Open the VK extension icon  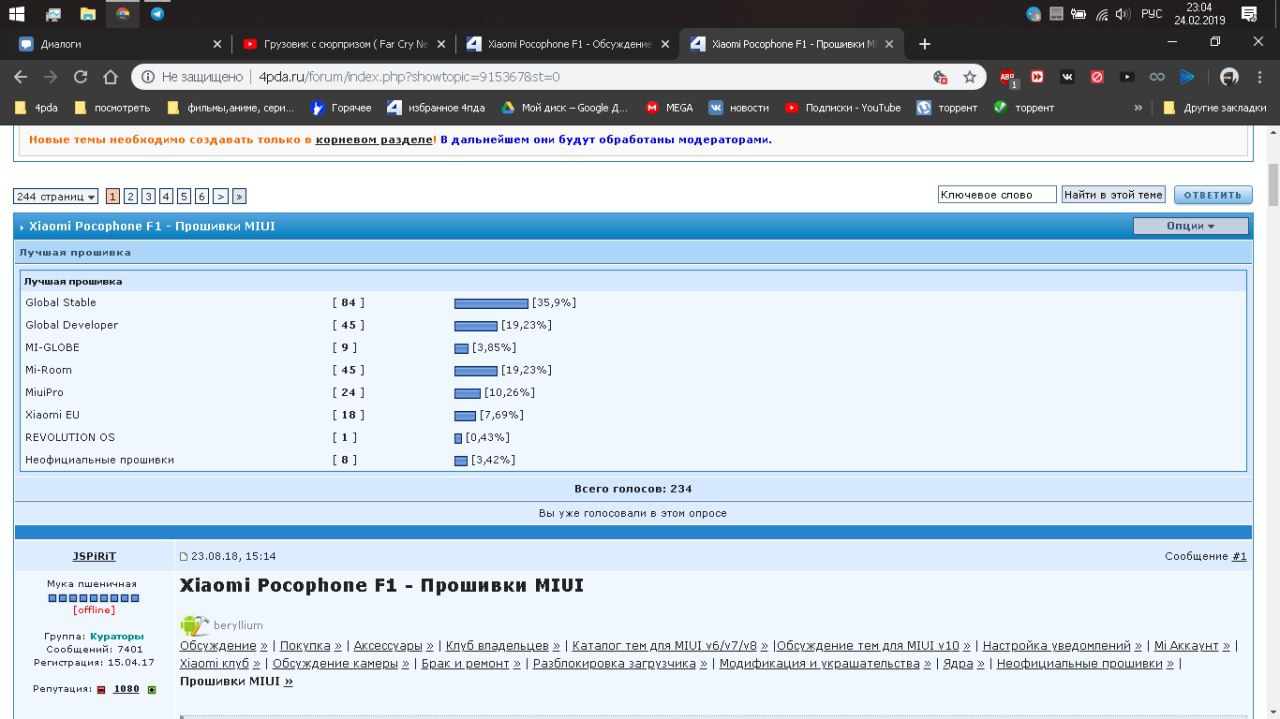point(1067,77)
